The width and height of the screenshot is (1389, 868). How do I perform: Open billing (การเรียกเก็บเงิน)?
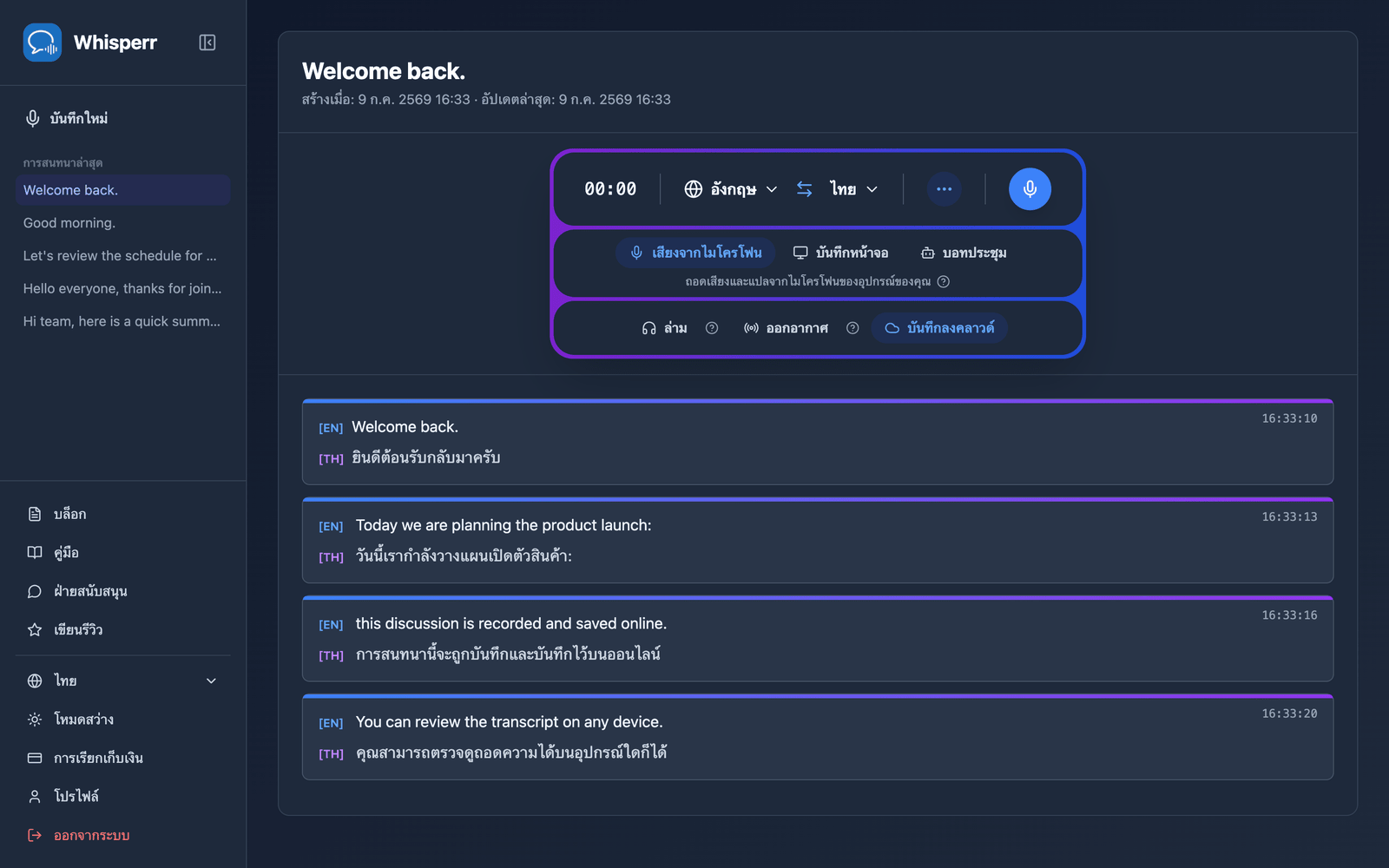tap(122, 758)
